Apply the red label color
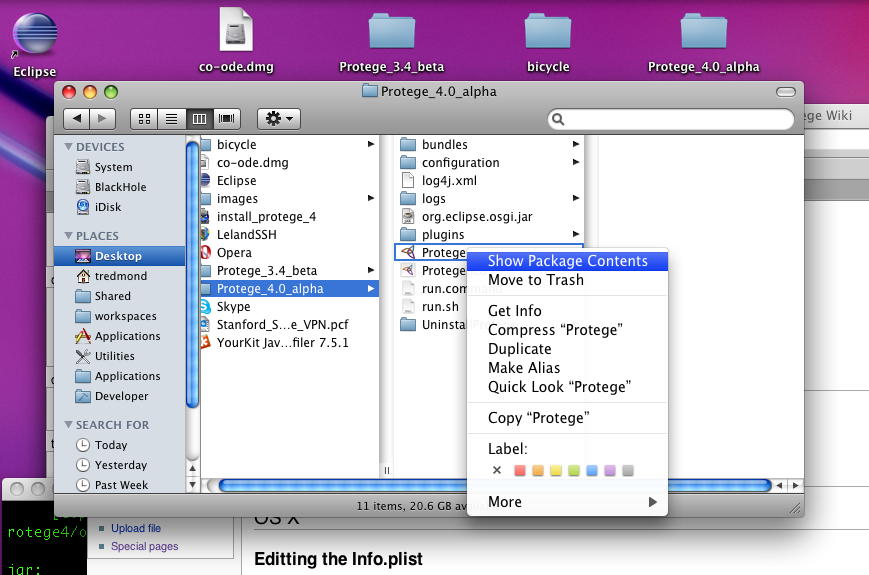This screenshot has width=869, height=575. point(519,470)
